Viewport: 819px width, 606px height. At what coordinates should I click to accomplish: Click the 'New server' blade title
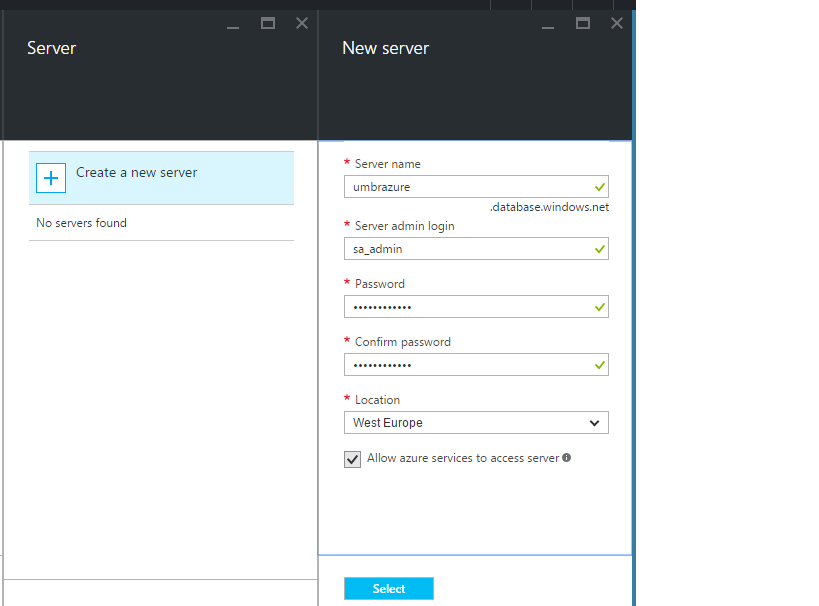click(x=385, y=48)
